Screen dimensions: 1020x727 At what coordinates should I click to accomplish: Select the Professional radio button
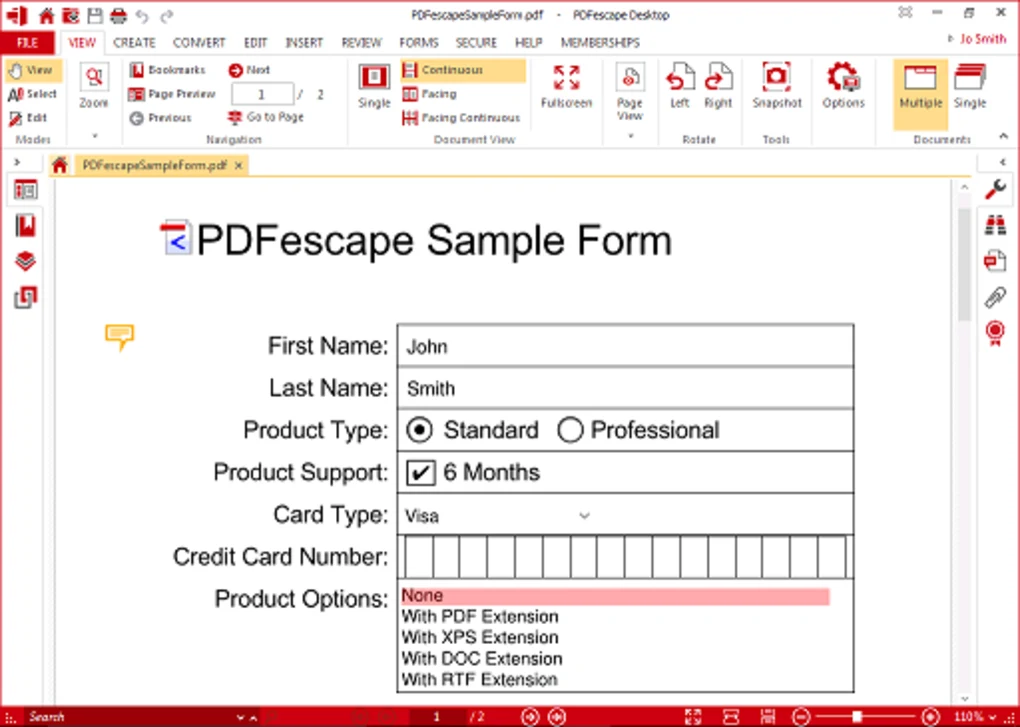(x=570, y=429)
